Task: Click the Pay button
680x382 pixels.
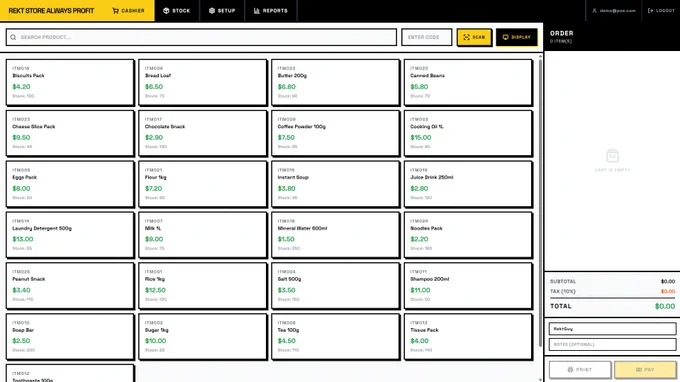Action: tap(645, 370)
